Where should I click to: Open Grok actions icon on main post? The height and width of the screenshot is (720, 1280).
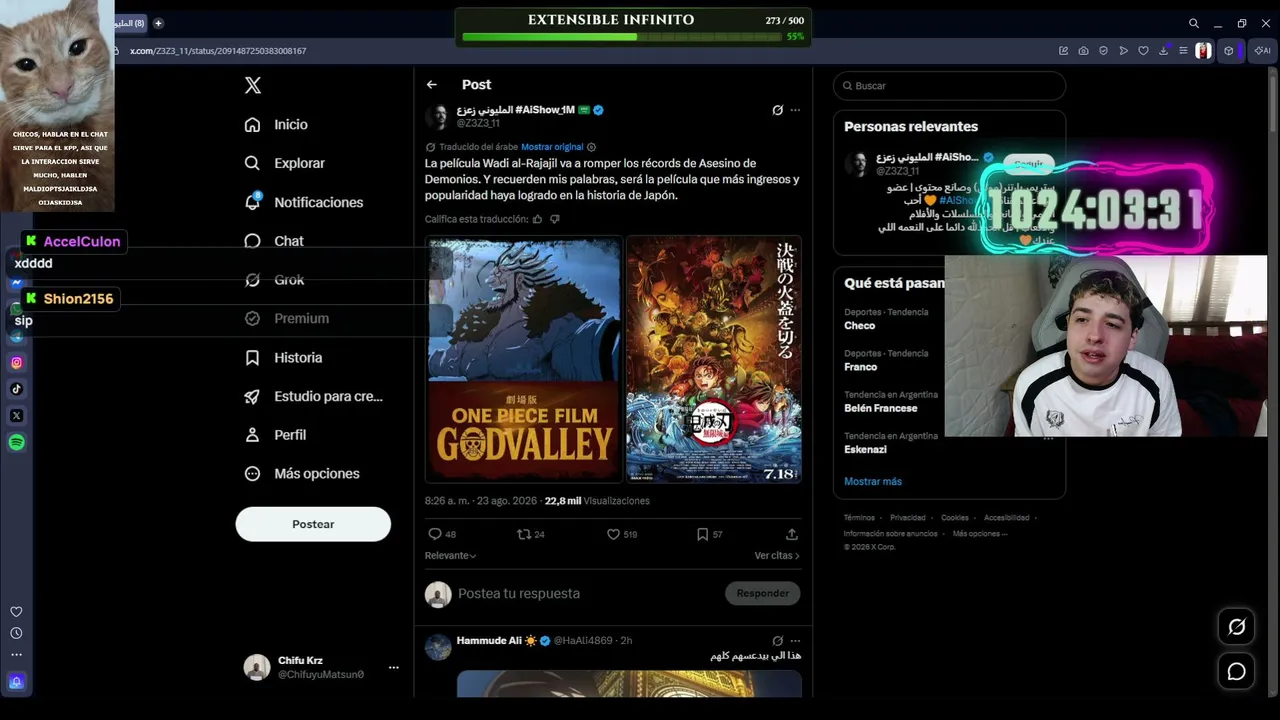[x=777, y=110]
